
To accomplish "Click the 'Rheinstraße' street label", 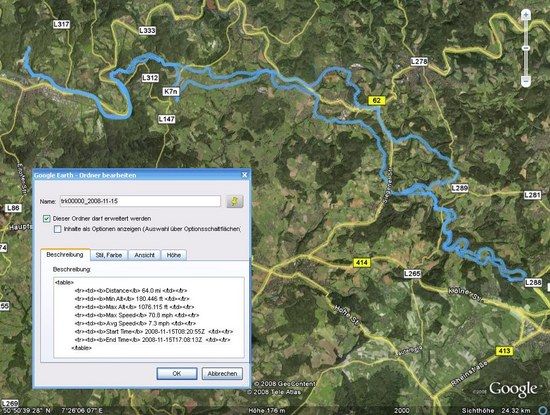I will (x=469, y=374).
